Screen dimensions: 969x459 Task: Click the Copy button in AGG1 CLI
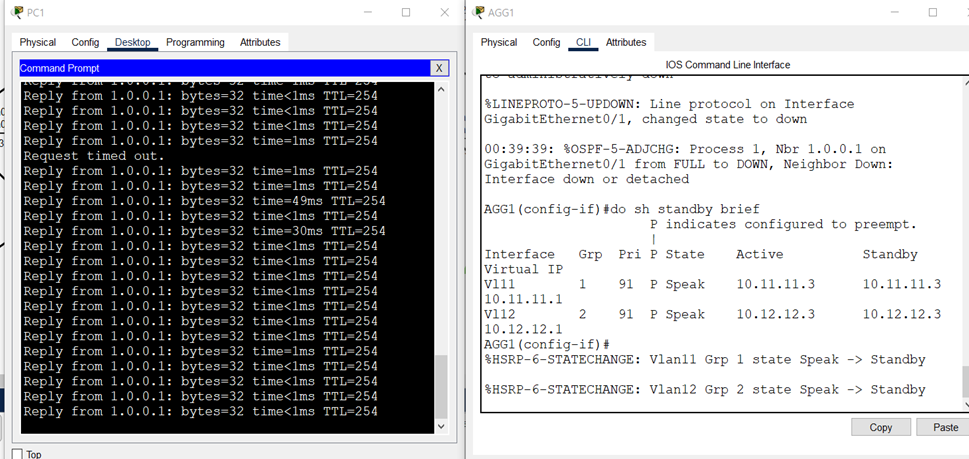click(881, 427)
